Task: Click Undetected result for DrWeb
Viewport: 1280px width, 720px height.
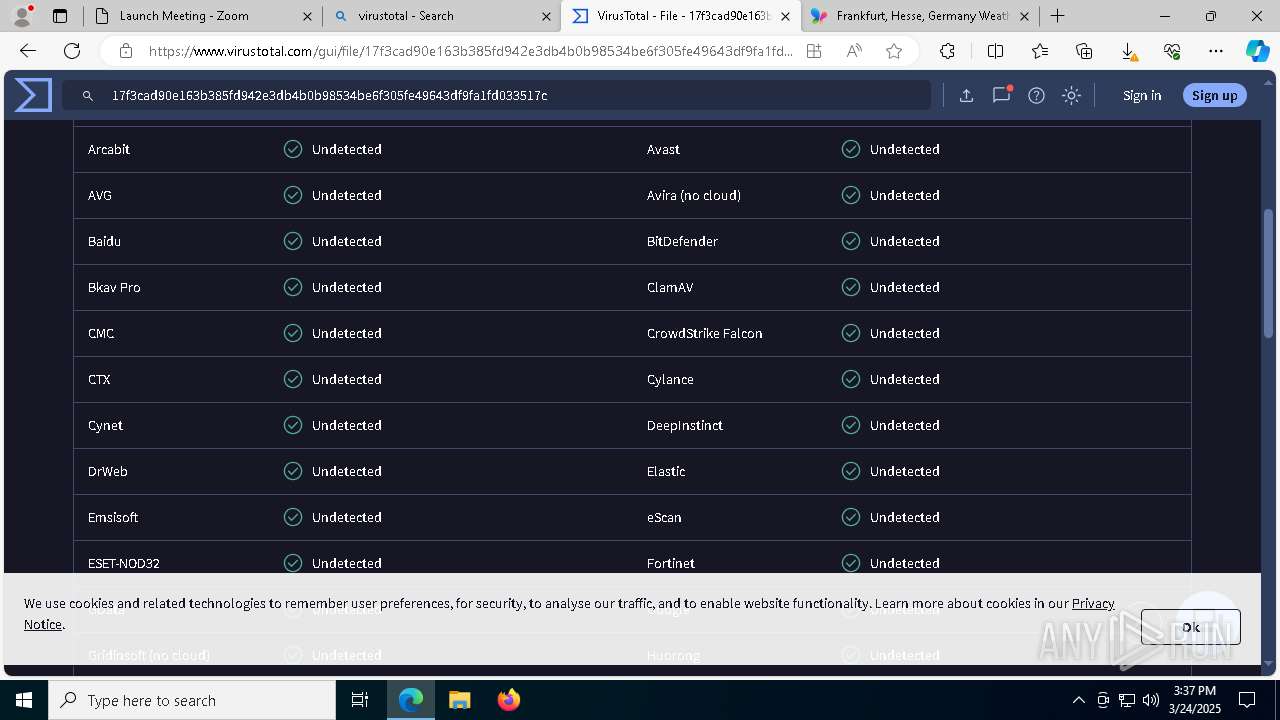Action: (347, 471)
